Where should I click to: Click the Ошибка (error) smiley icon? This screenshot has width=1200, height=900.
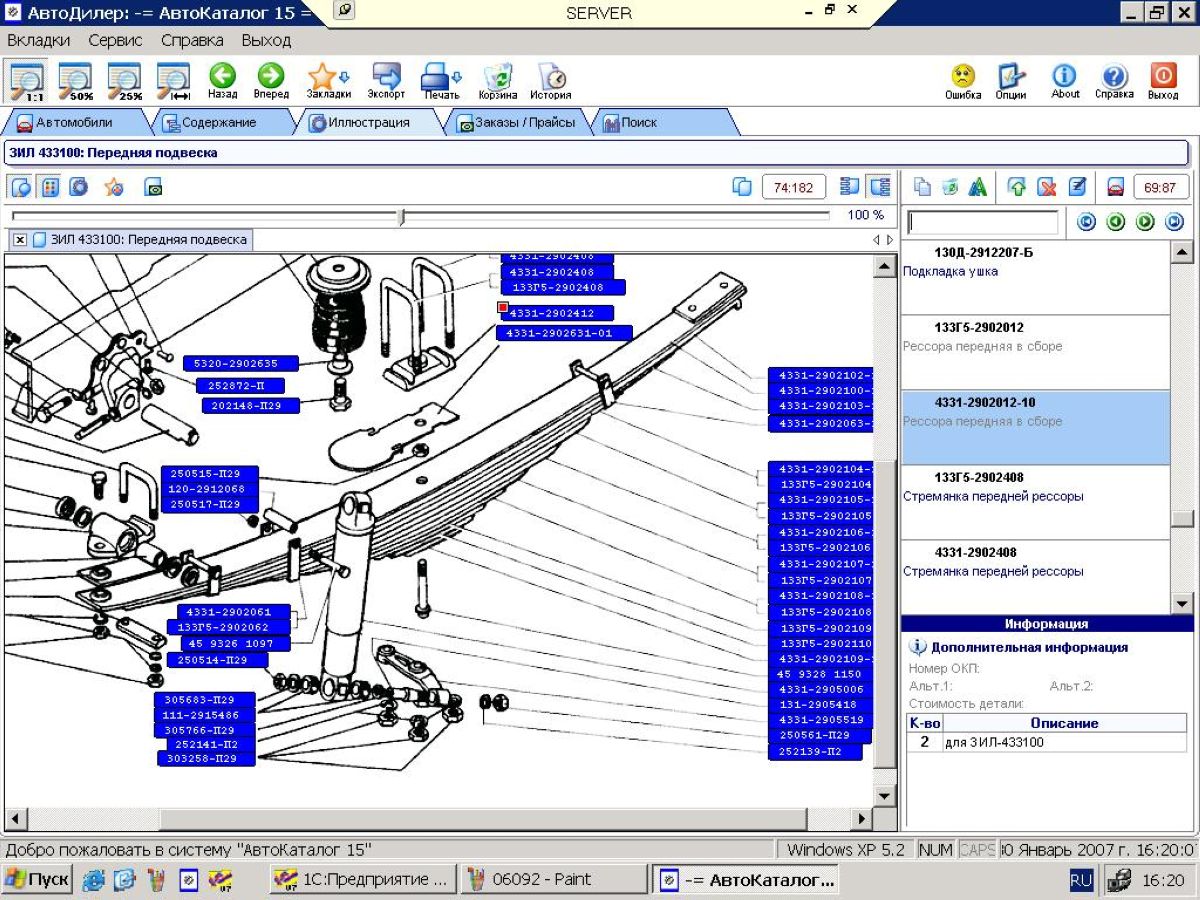(x=962, y=79)
